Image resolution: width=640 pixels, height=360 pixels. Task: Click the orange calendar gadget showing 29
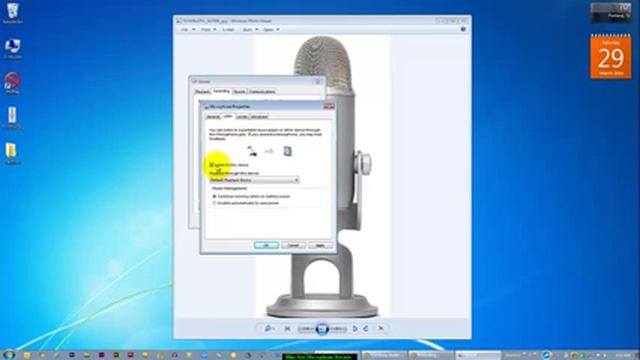tap(611, 57)
